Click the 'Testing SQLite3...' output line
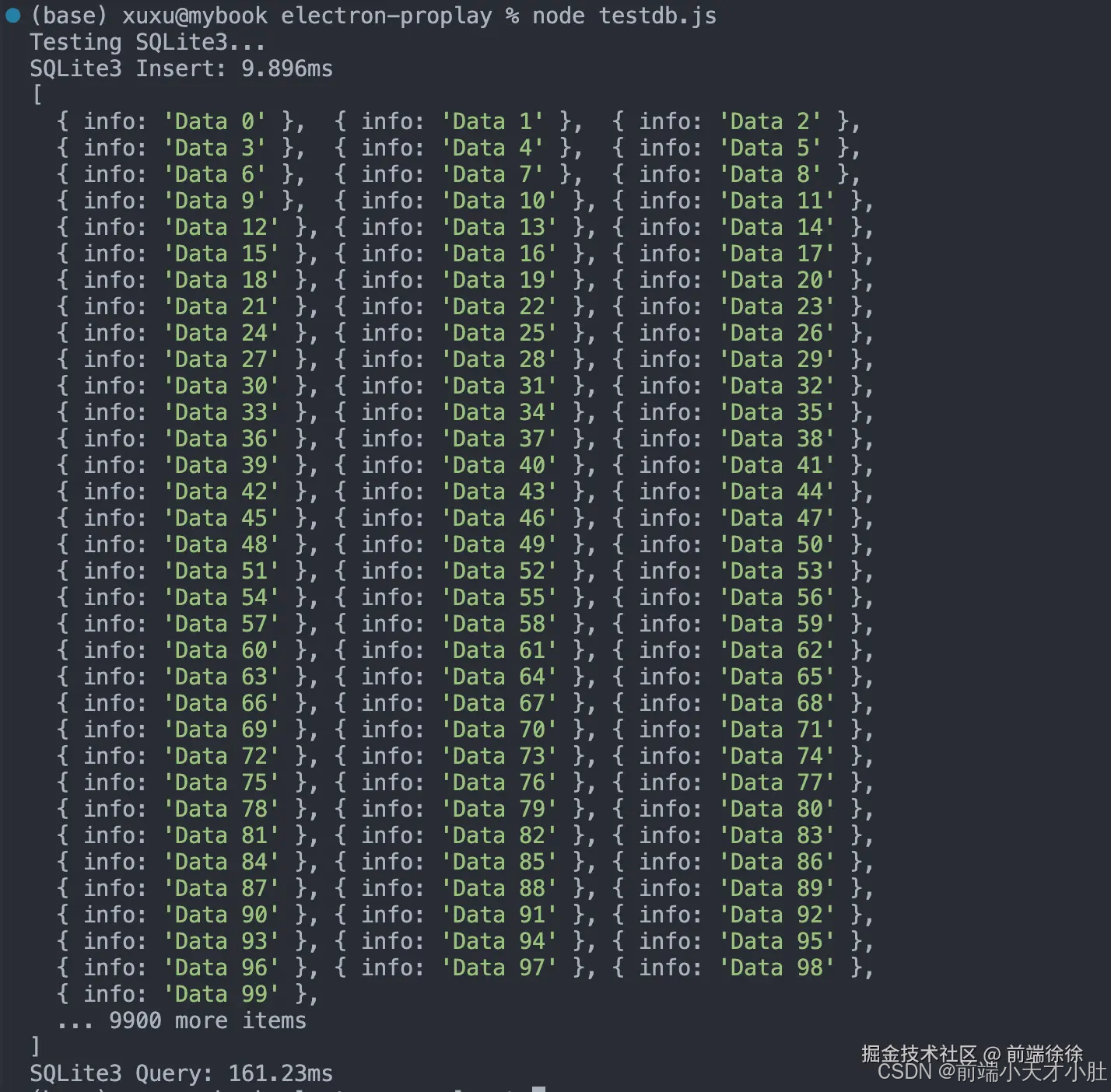Screen dimensions: 1111x1092 tap(147, 42)
